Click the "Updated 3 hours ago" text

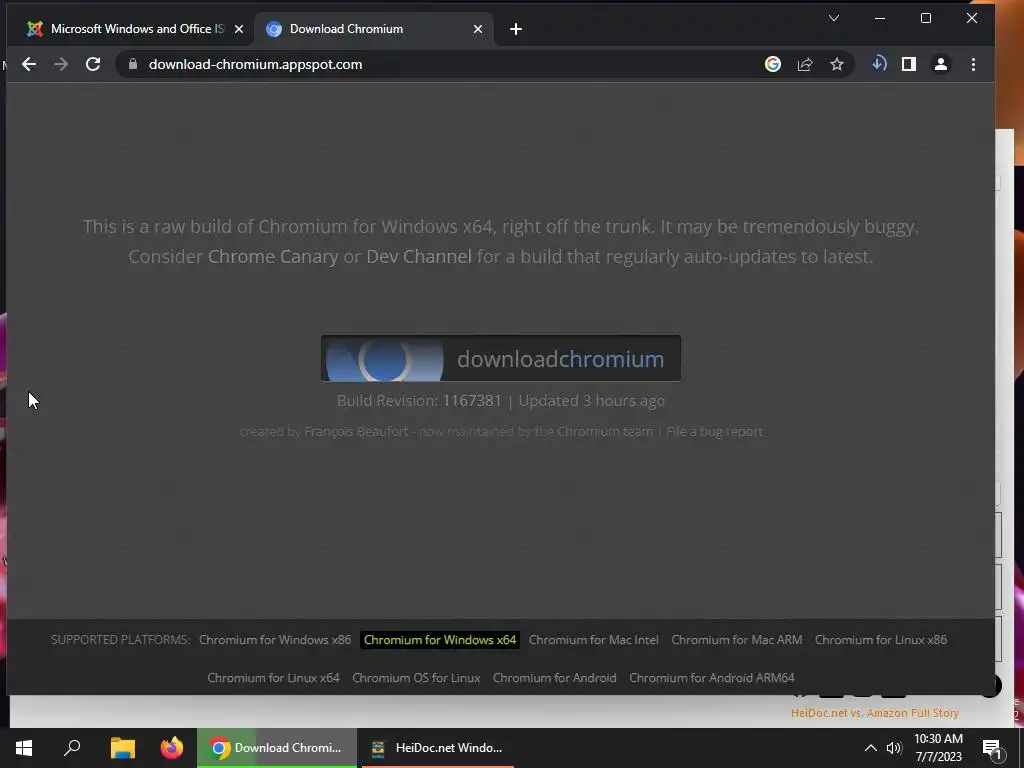click(592, 400)
